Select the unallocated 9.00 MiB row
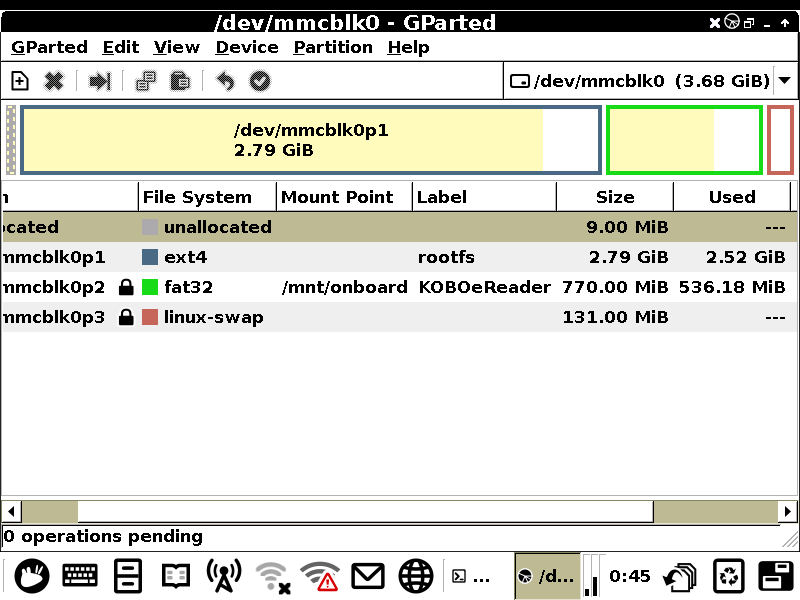Viewport: 800px width, 600px height. point(398,227)
